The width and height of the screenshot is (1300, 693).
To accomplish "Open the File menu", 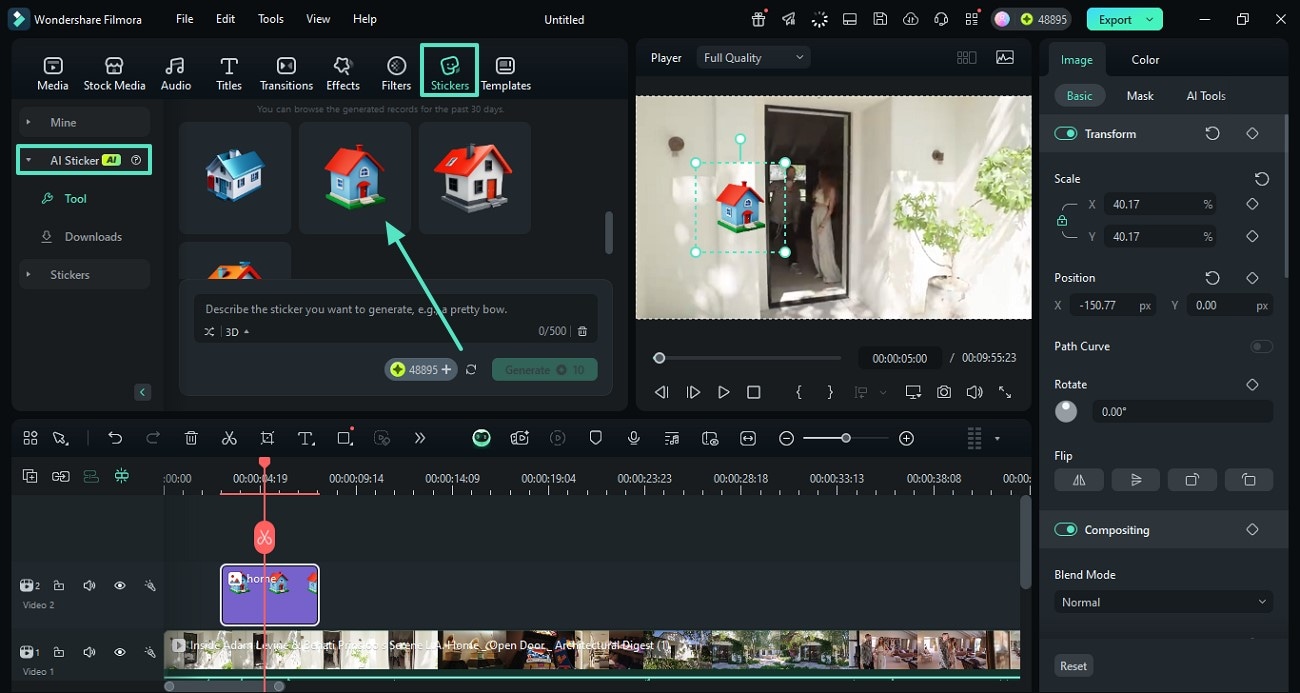I will tap(185, 19).
